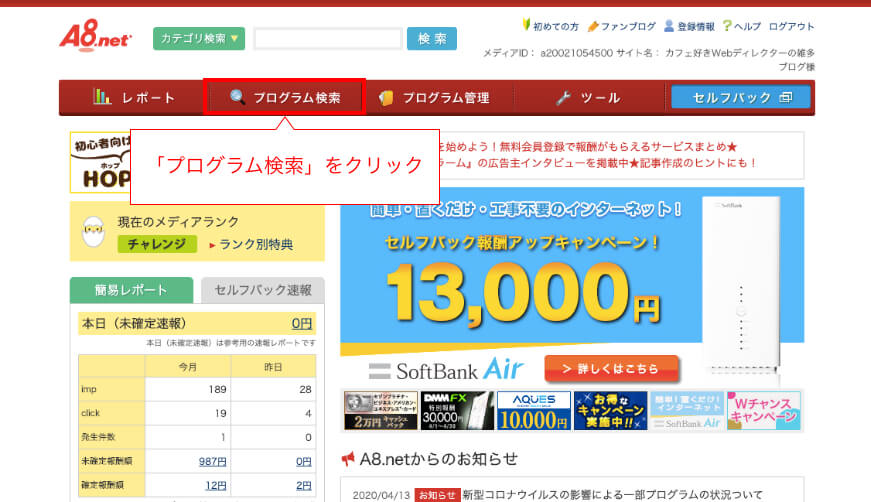The width and height of the screenshot is (871, 502).
Task: Open the プログラム管理 menu
Action: [x=439, y=98]
